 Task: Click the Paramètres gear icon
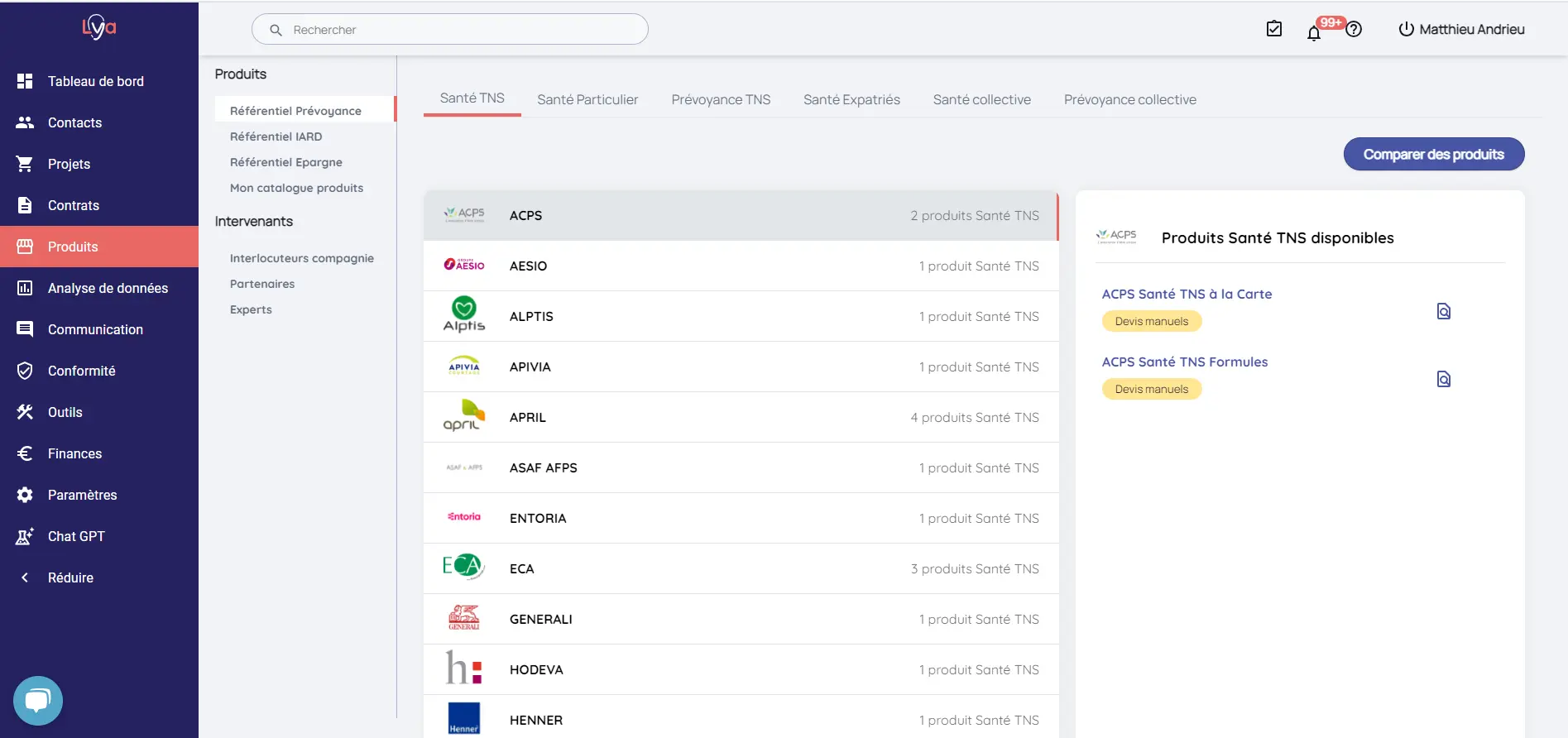pyautogui.click(x=25, y=495)
